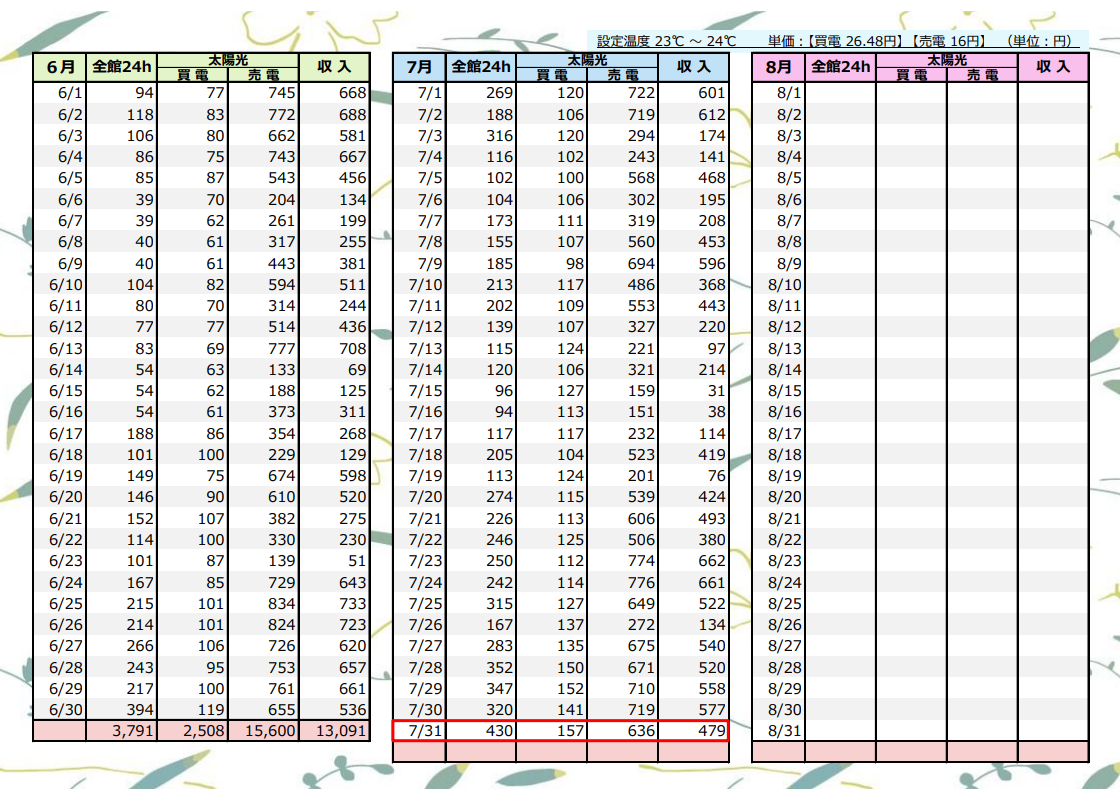Select the 6/6 date cell
Screen dimensions: 1120x789
pos(59,200)
